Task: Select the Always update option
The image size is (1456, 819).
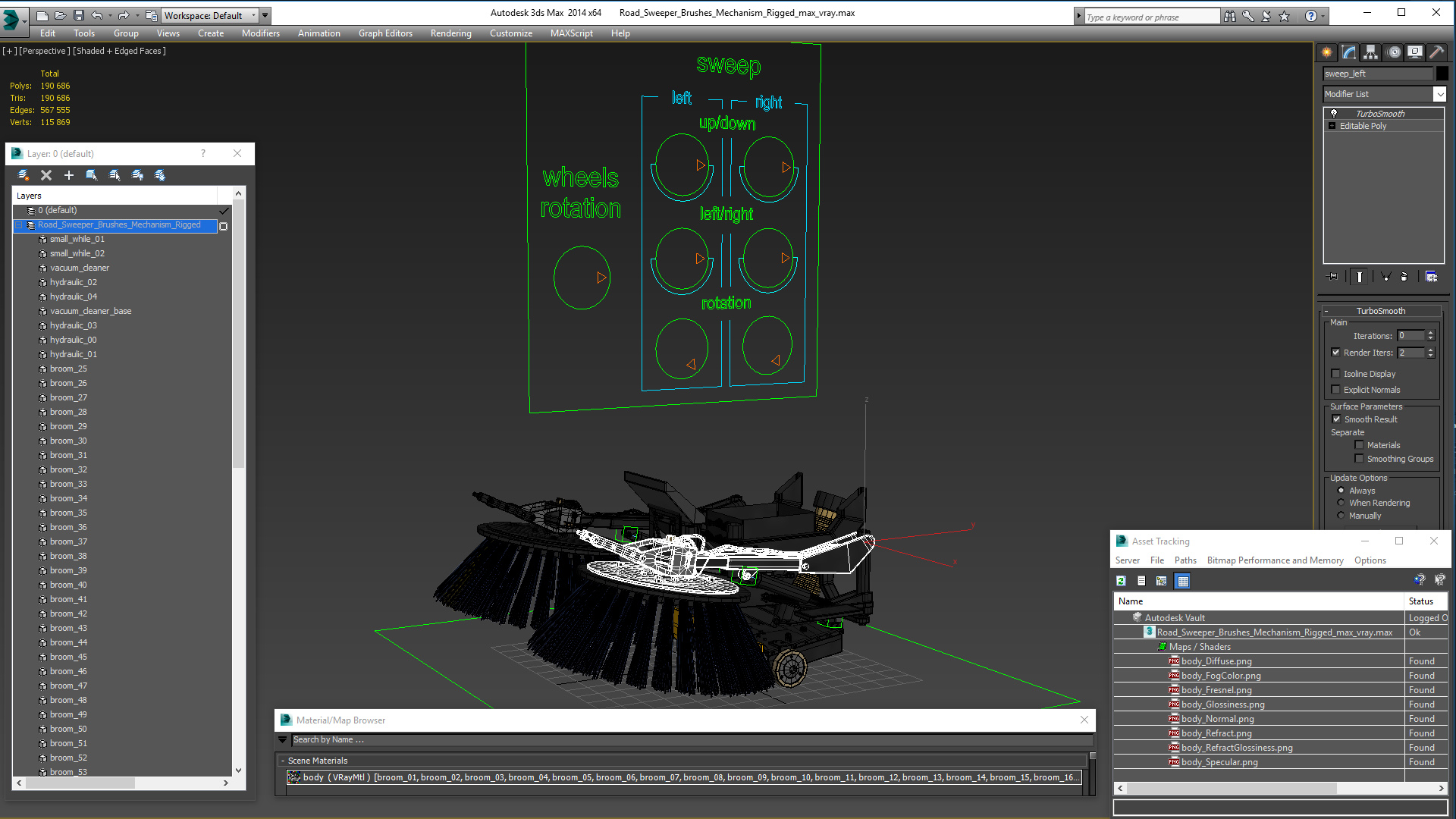Action: click(x=1341, y=491)
